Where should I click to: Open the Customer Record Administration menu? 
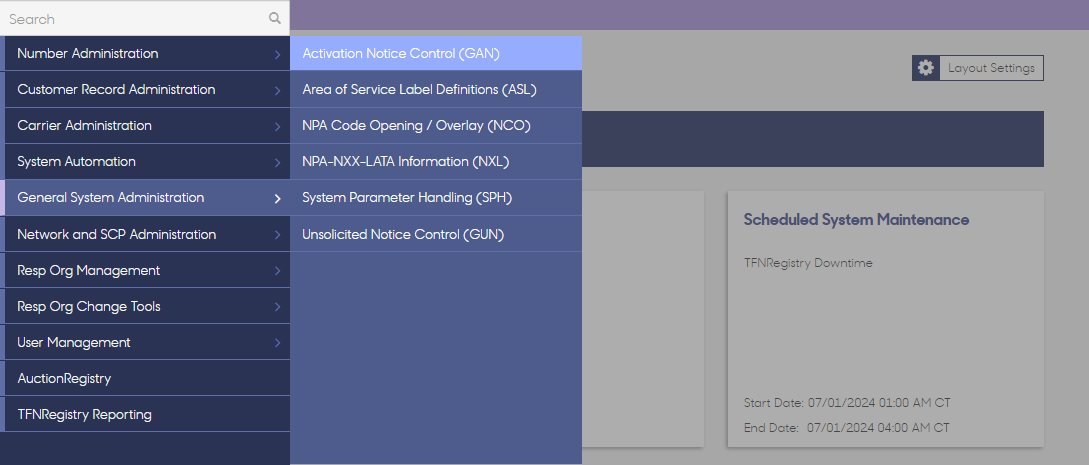pyautogui.click(x=145, y=90)
